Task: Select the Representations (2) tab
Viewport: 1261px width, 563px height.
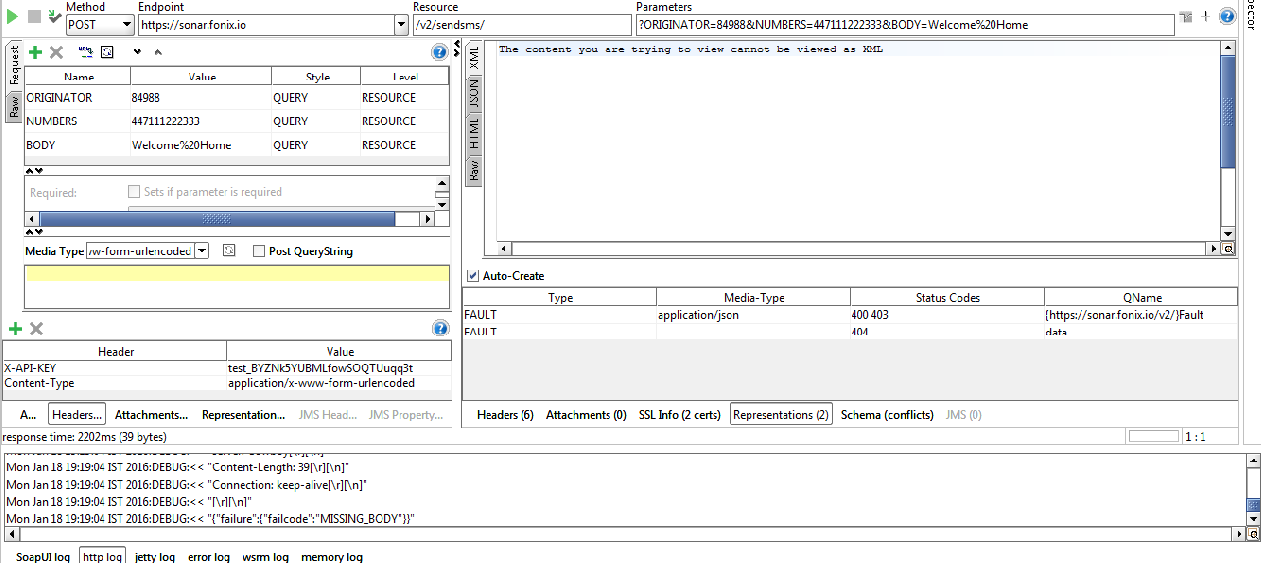Action: [781, 415]
